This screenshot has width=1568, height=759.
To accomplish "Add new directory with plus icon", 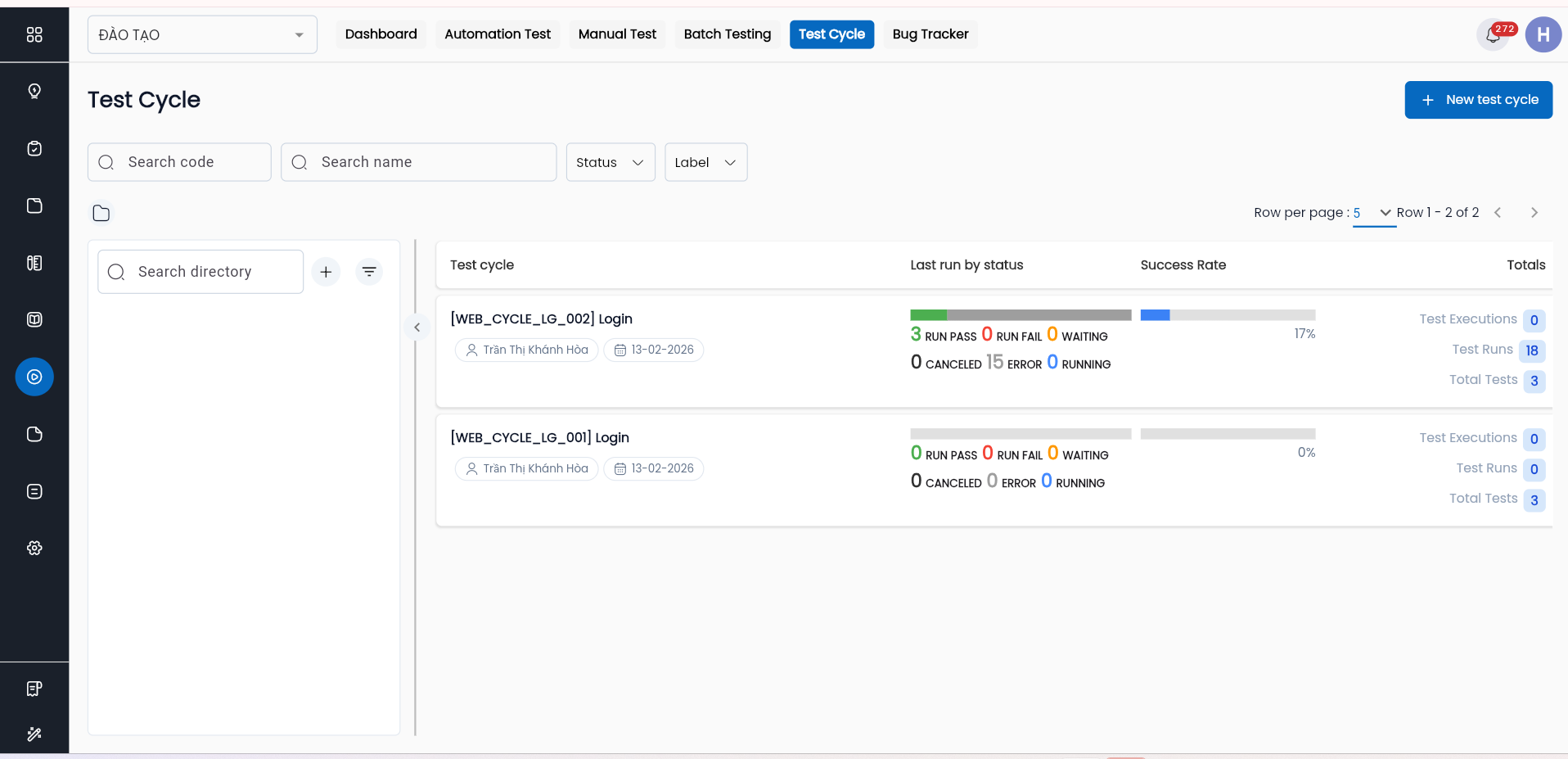I will pyautogui.click(x=326, y=272).
